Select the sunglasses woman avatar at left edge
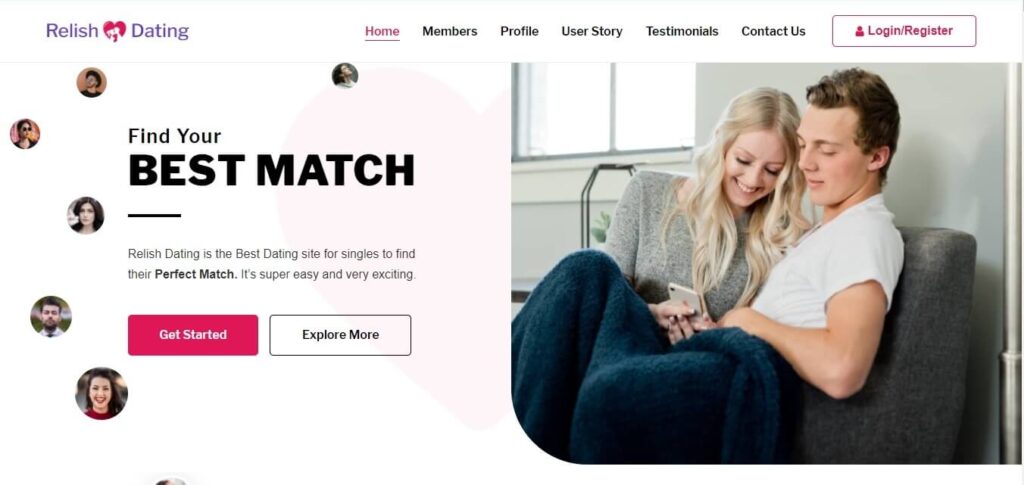The image size is (1024, 485). click(x=25, y=134)
